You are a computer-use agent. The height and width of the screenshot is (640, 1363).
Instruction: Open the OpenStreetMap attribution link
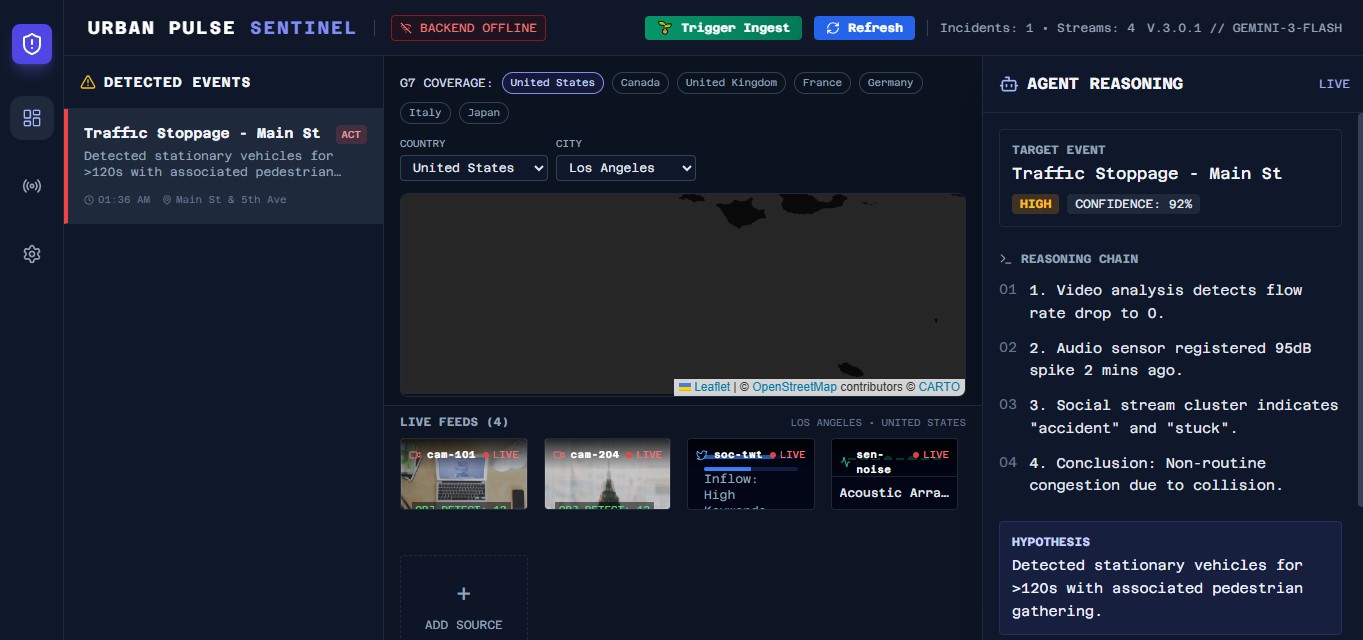795,387
